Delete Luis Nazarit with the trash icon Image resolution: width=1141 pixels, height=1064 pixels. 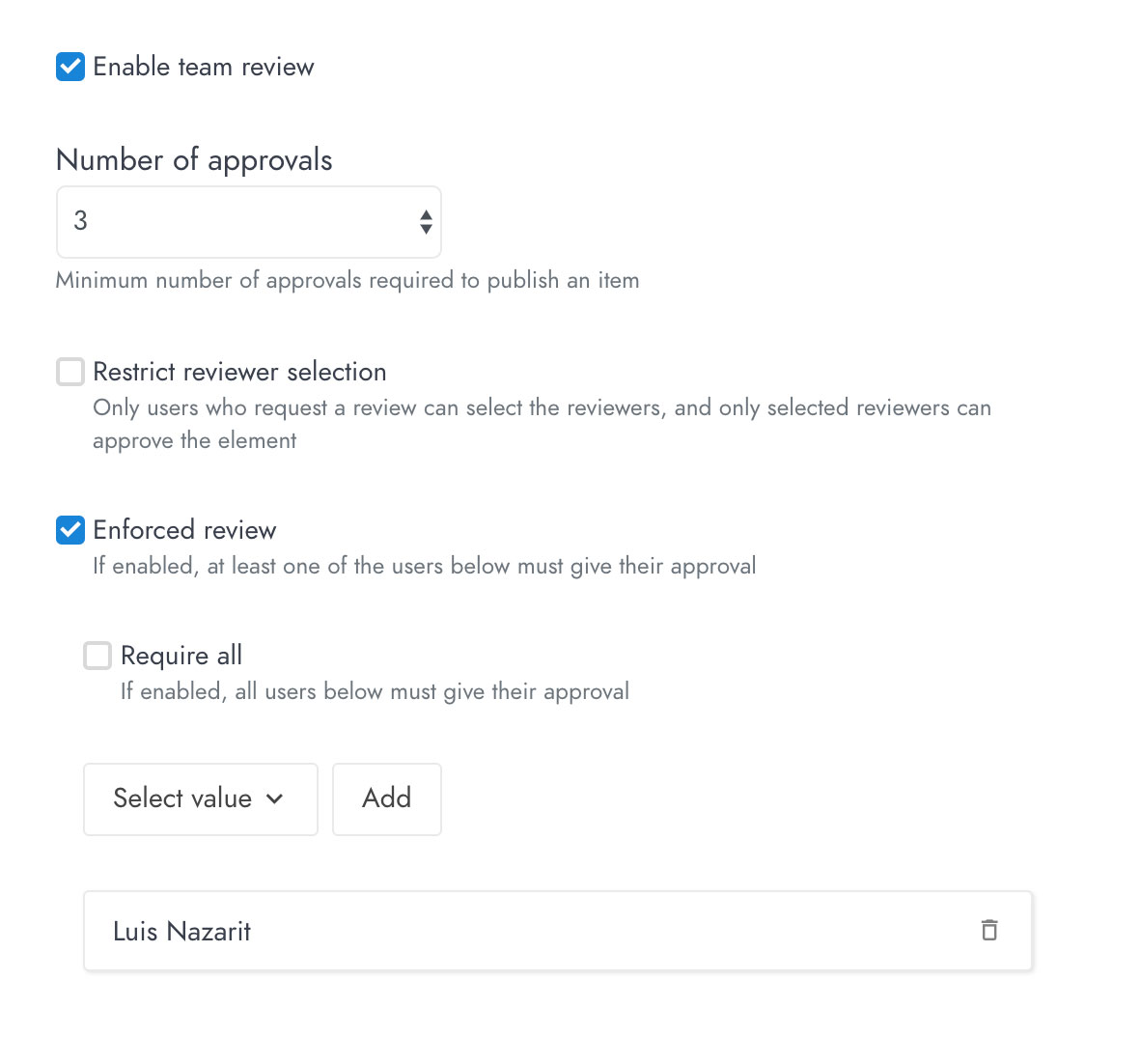988,930
